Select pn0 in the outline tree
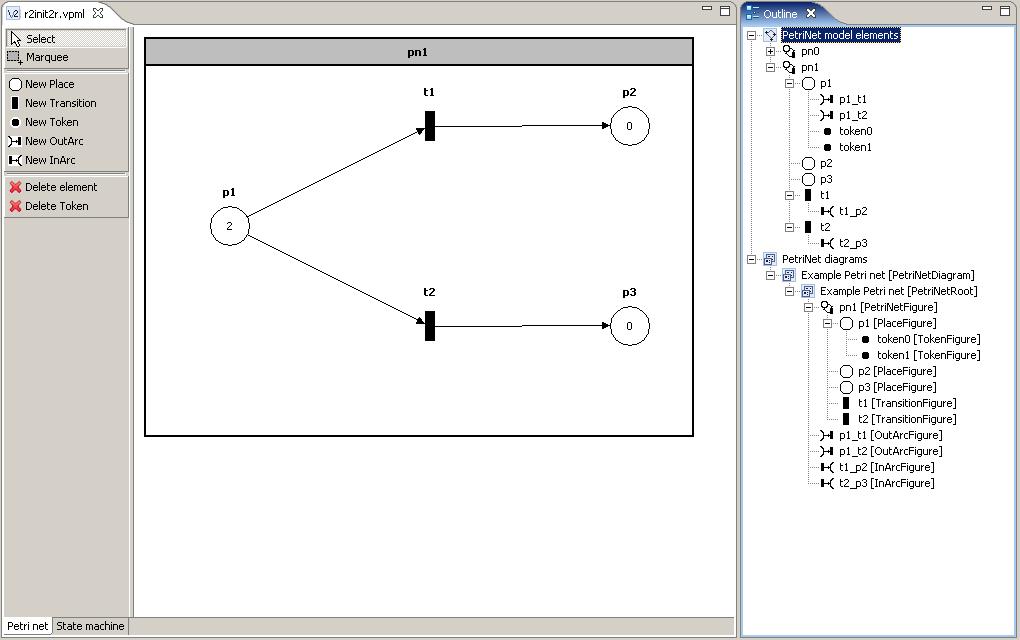Screen dimensions: 1020x640 (x=810, y=51)
